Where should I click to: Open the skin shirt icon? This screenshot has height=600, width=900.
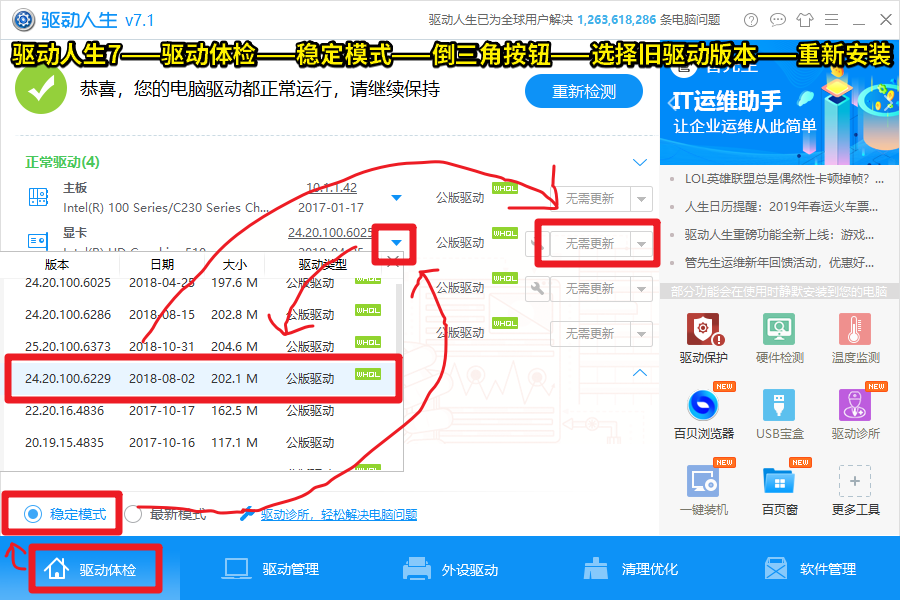click(x=805, y=20)
